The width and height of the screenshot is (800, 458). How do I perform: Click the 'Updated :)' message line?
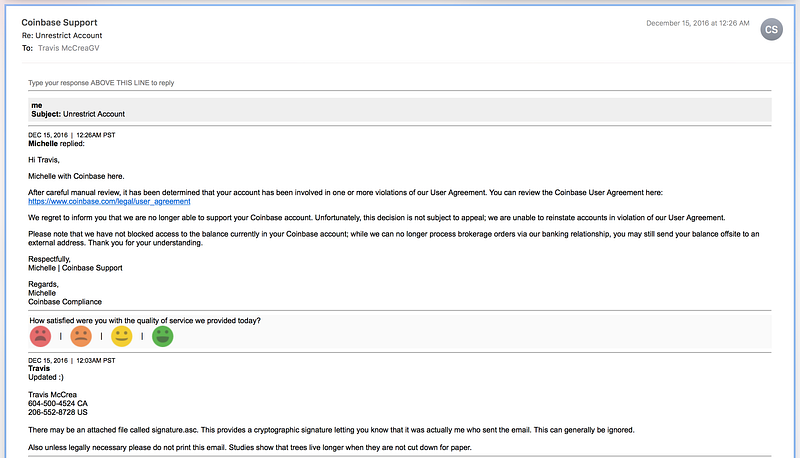[46, 377]
